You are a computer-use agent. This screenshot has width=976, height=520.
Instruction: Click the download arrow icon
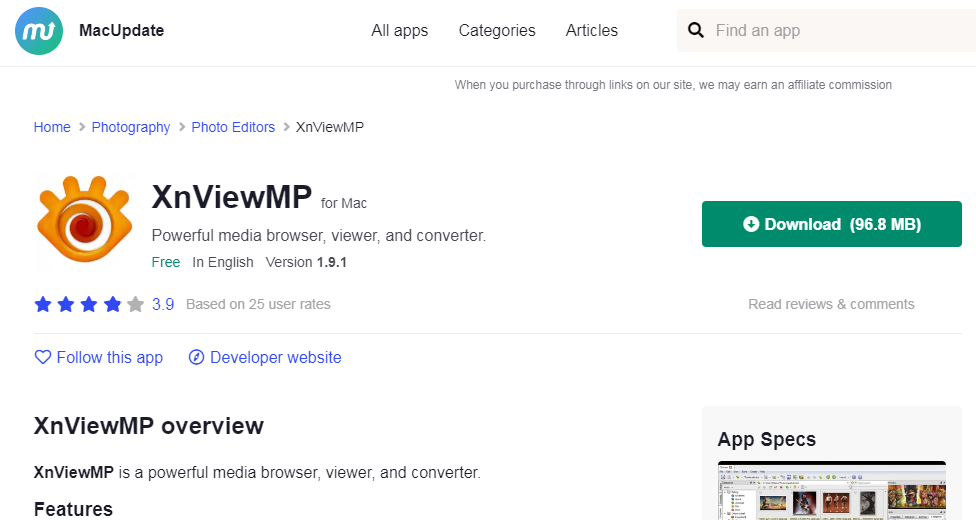click(x=751, y=224)
